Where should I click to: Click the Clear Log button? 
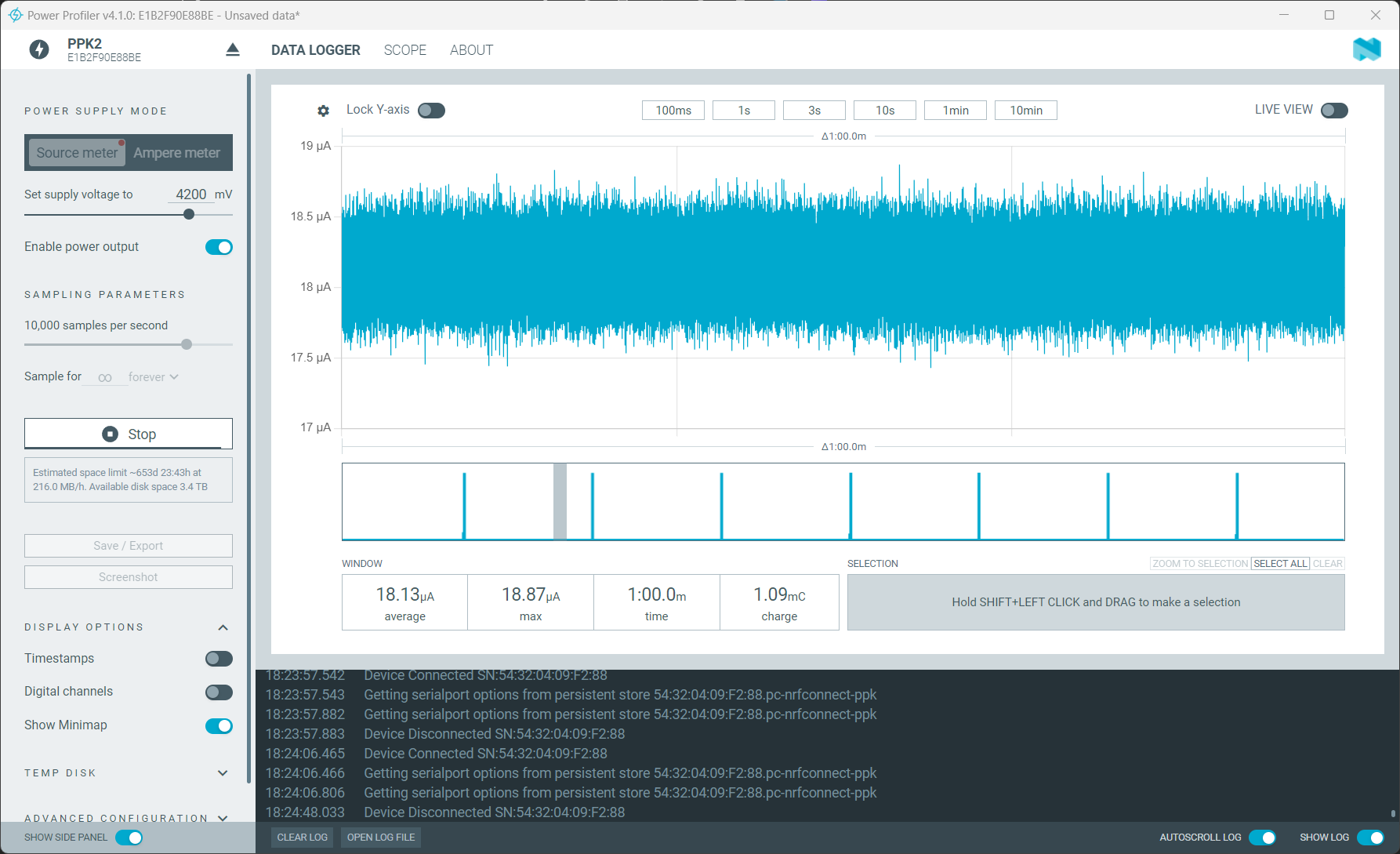click(302, 838)
